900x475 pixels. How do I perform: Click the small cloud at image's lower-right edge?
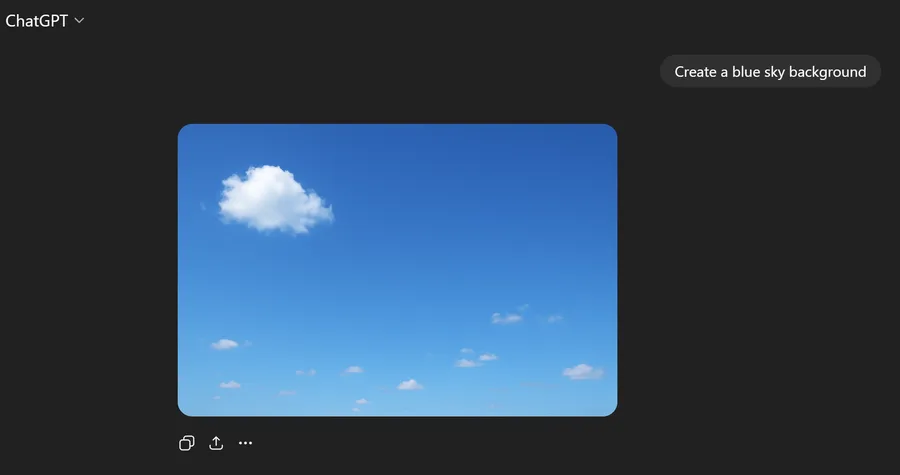583,371
